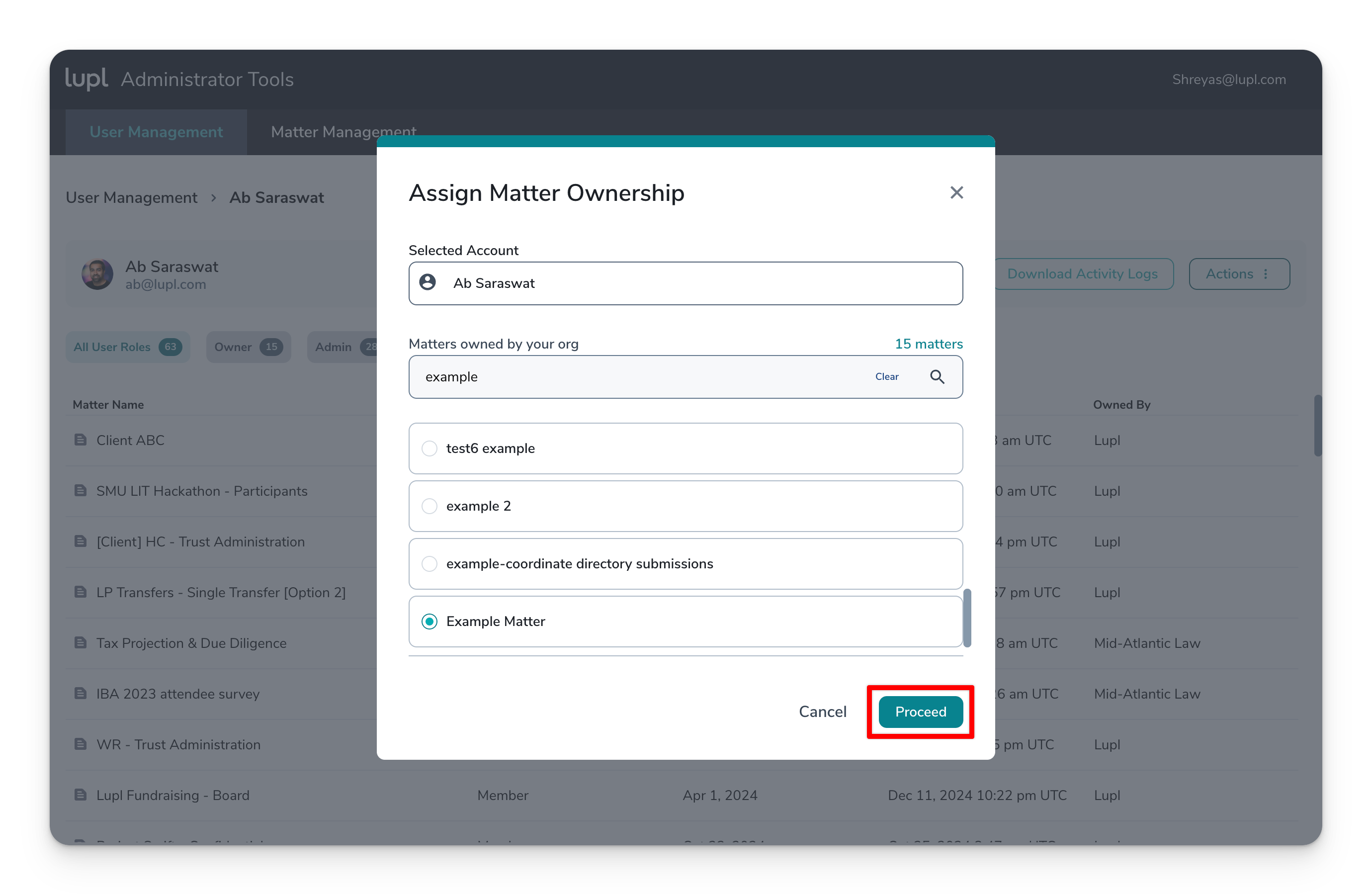Screen dimensions: 1372x895
Task: Open the Actions dropdown menu
Action: 1239,274
